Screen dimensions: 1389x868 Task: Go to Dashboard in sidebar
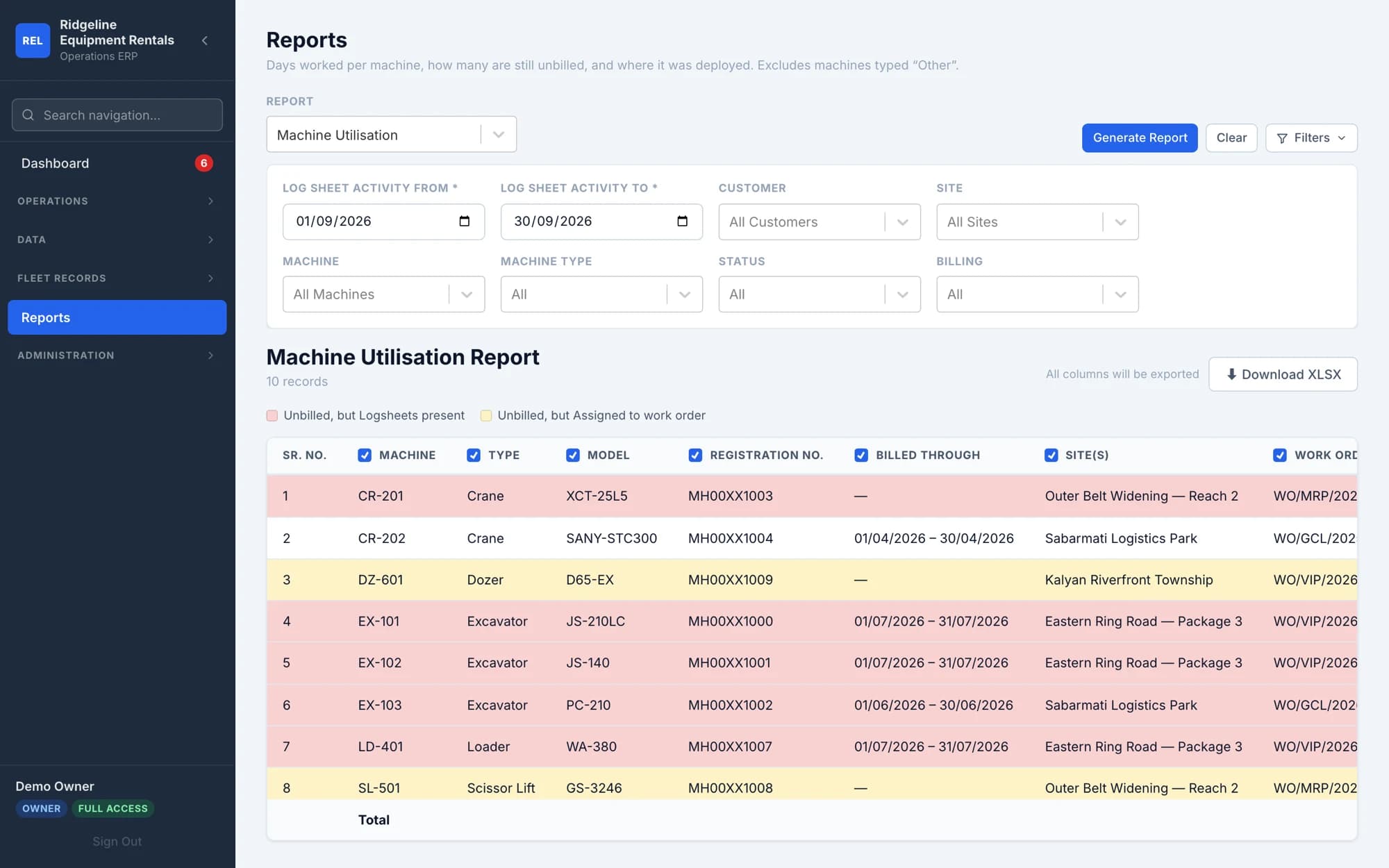click(117, 163)
